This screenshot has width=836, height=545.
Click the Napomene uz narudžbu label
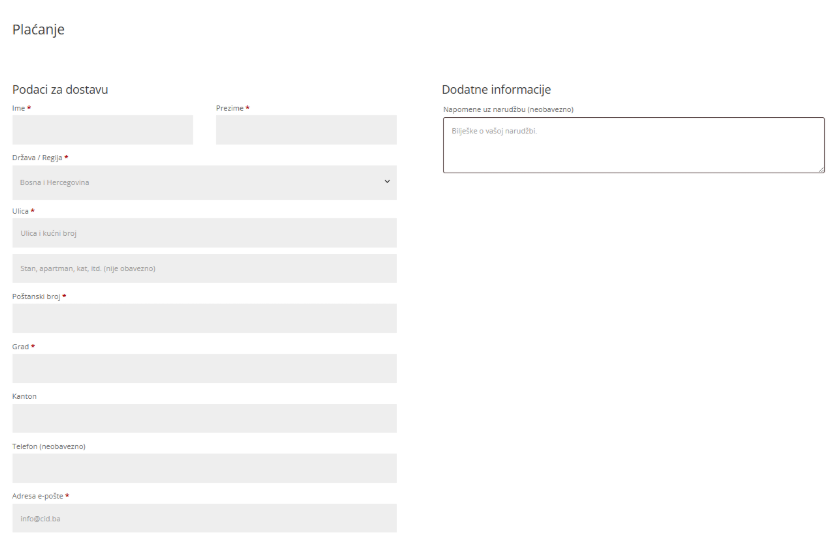pos(508,109)
